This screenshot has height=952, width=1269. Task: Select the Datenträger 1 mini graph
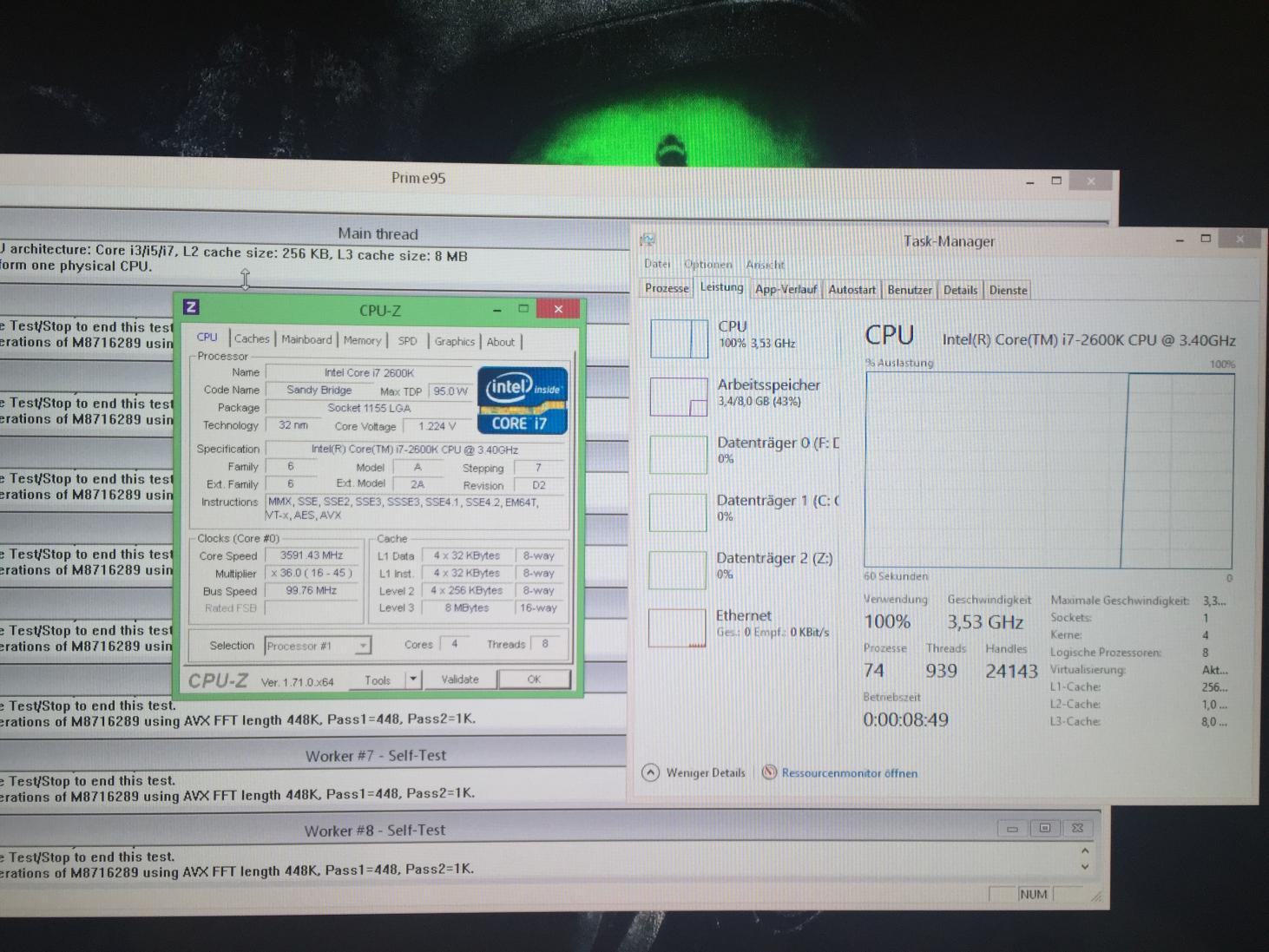pos(678,512)
